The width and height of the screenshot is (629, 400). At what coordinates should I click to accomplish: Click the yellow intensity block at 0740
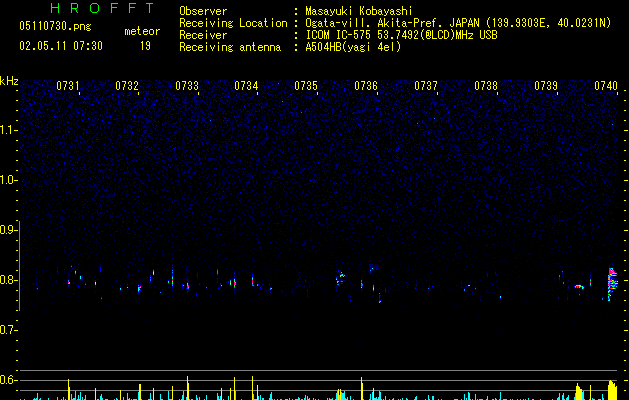point(612,390)
